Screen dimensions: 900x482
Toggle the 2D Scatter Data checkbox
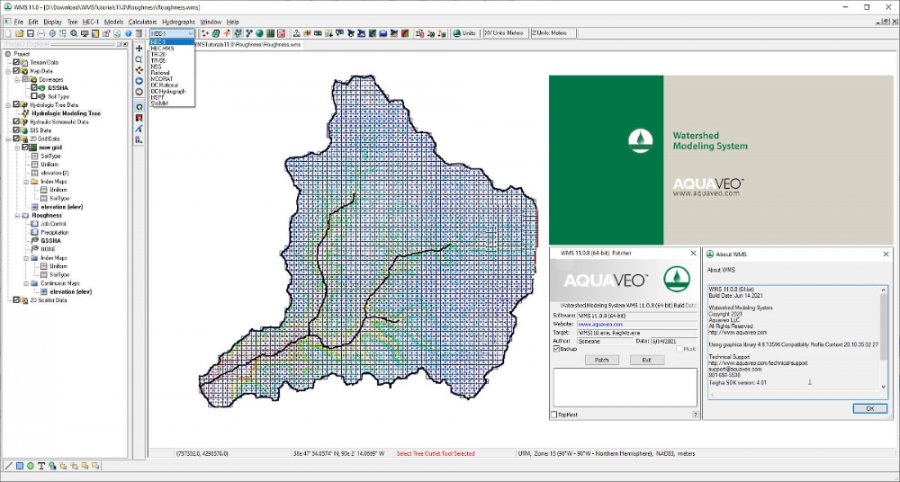click(x=16, y=300)
